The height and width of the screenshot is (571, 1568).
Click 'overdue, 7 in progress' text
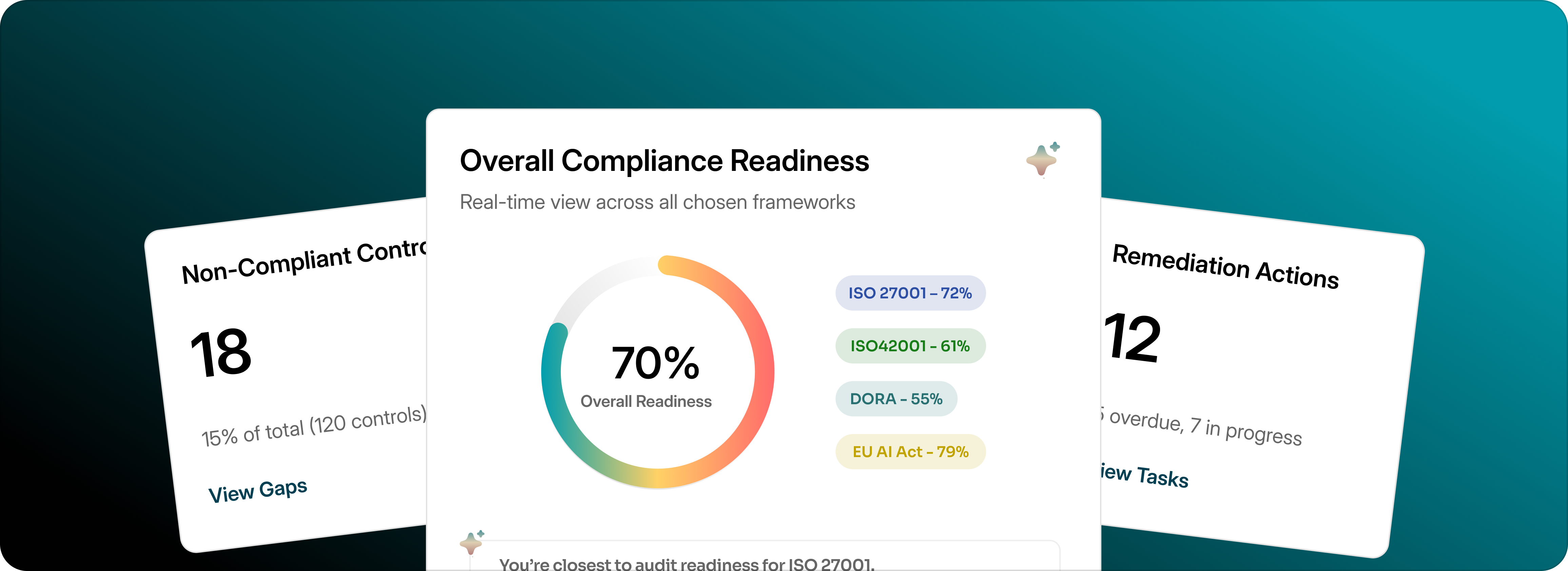[1205, 427]
